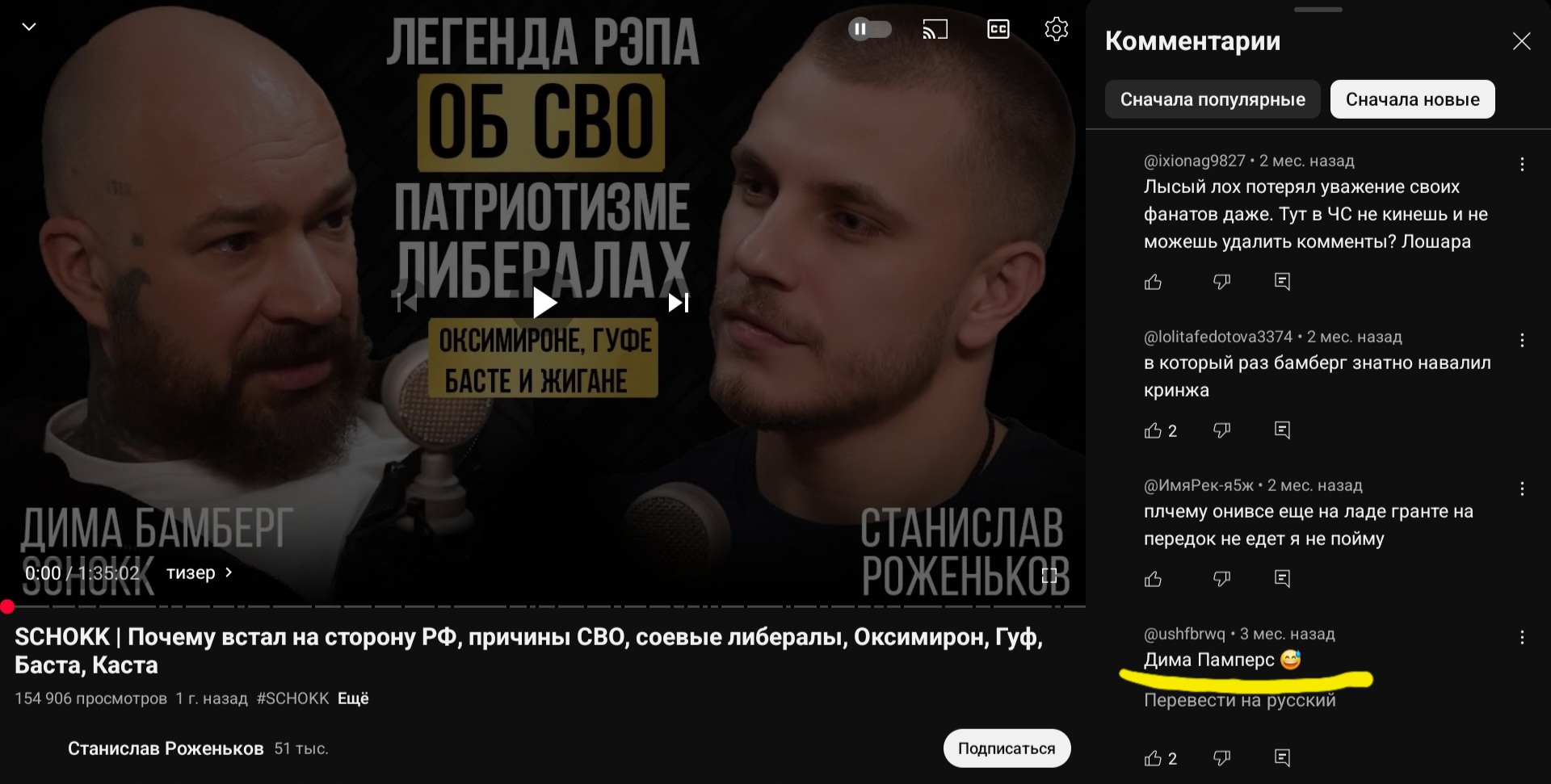Enter fullscreen mode
Screen dimensions: 1551x784
tap(1049, 575)
